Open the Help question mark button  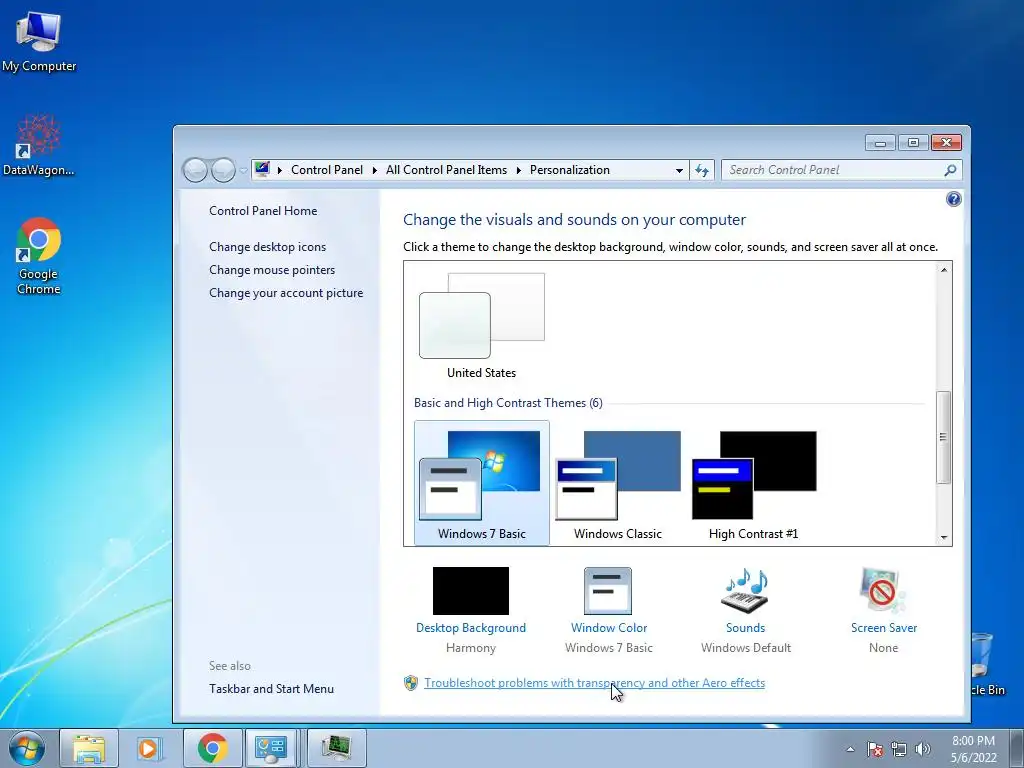click(x=953, y=199)
